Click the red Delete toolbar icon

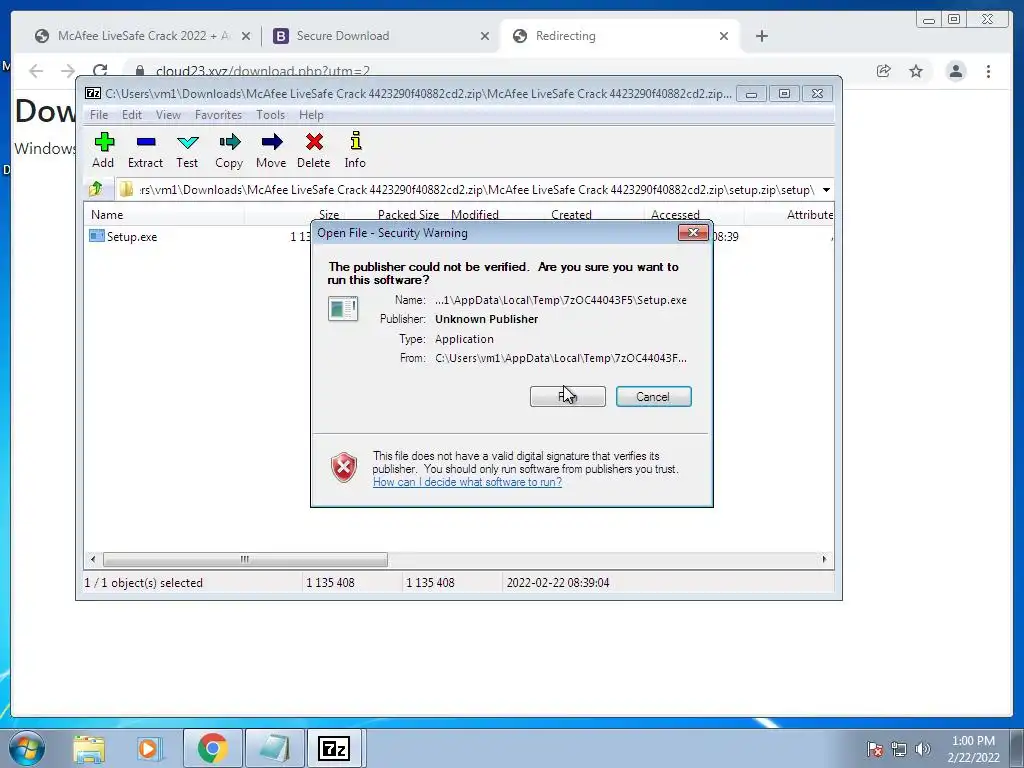[x=313, y=150]
